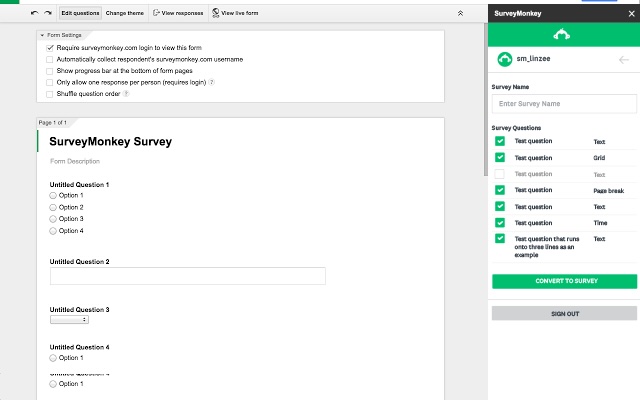Collapse the toolbar with the double chevron icon
640x400 pixels.
[x=460, y=13]
